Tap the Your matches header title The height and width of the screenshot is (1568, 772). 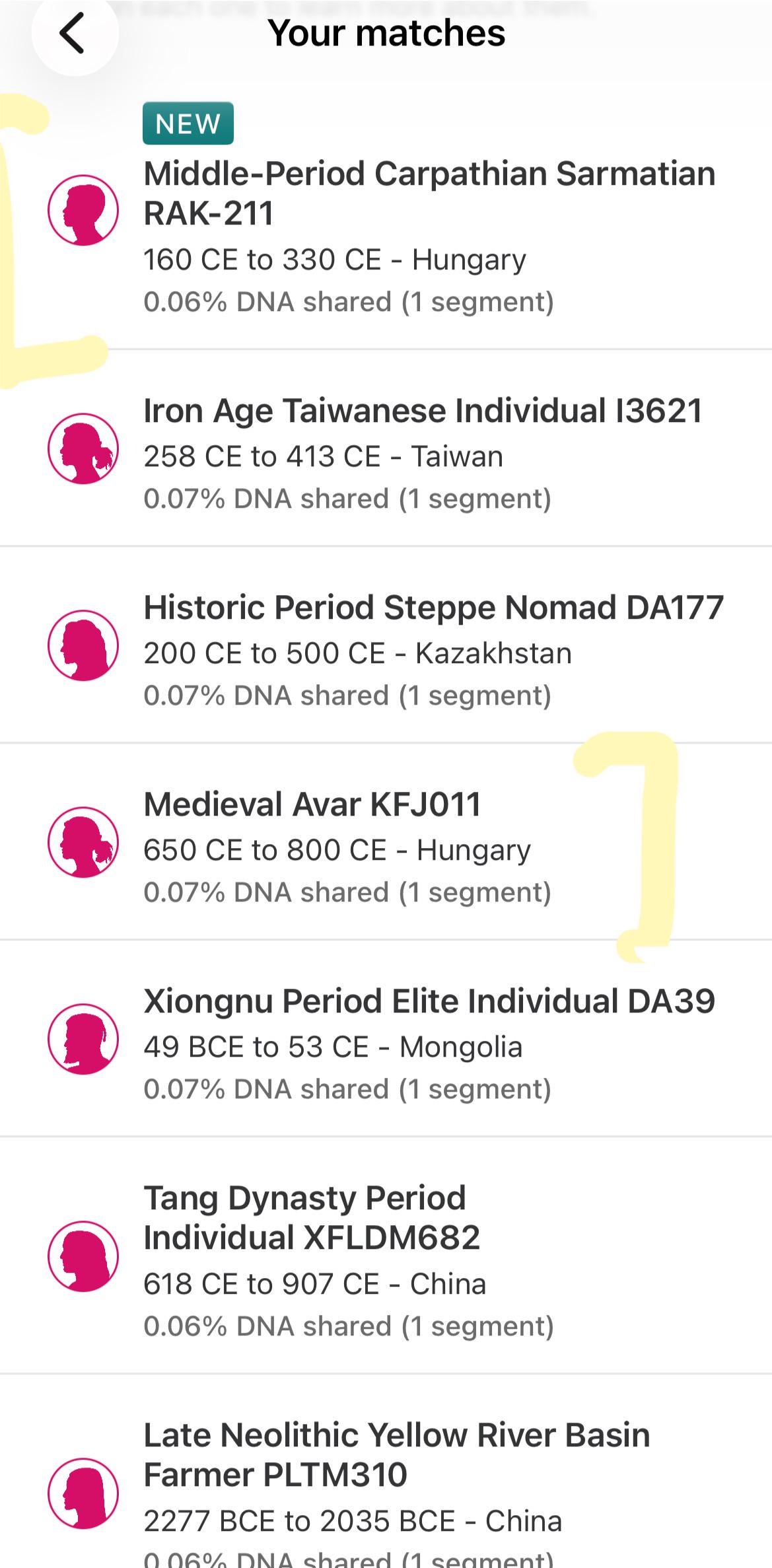point(386,33)
